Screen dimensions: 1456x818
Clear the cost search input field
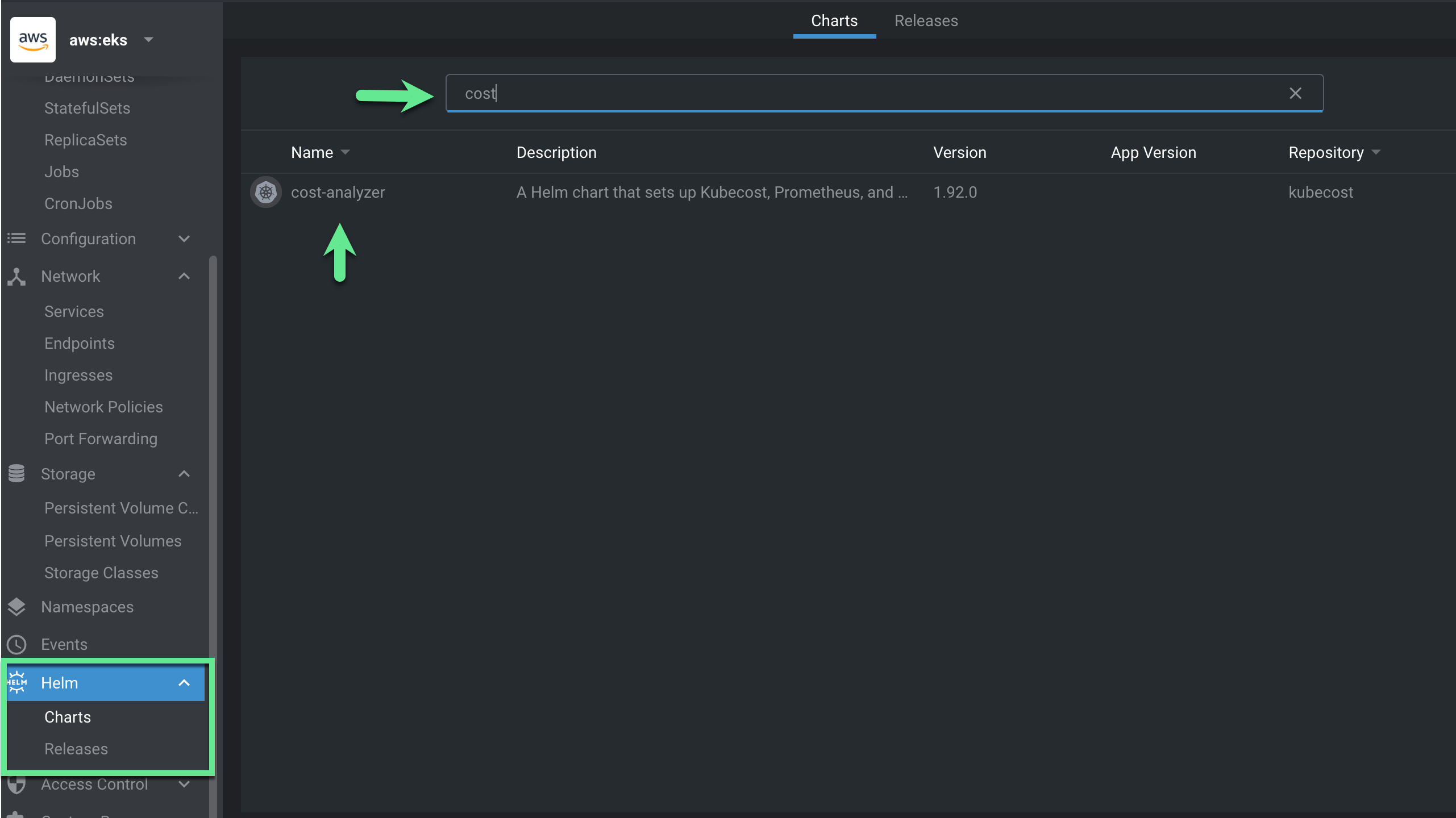[1295, 93]
